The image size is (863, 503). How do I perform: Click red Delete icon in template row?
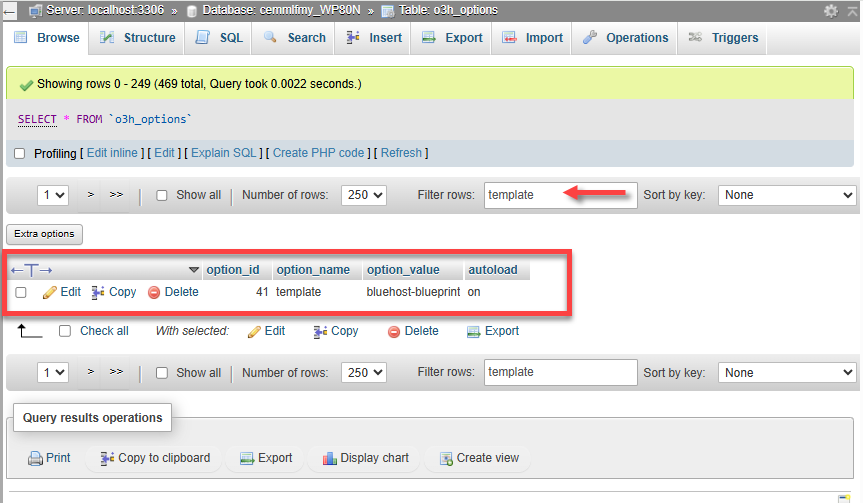coord(154,293)
